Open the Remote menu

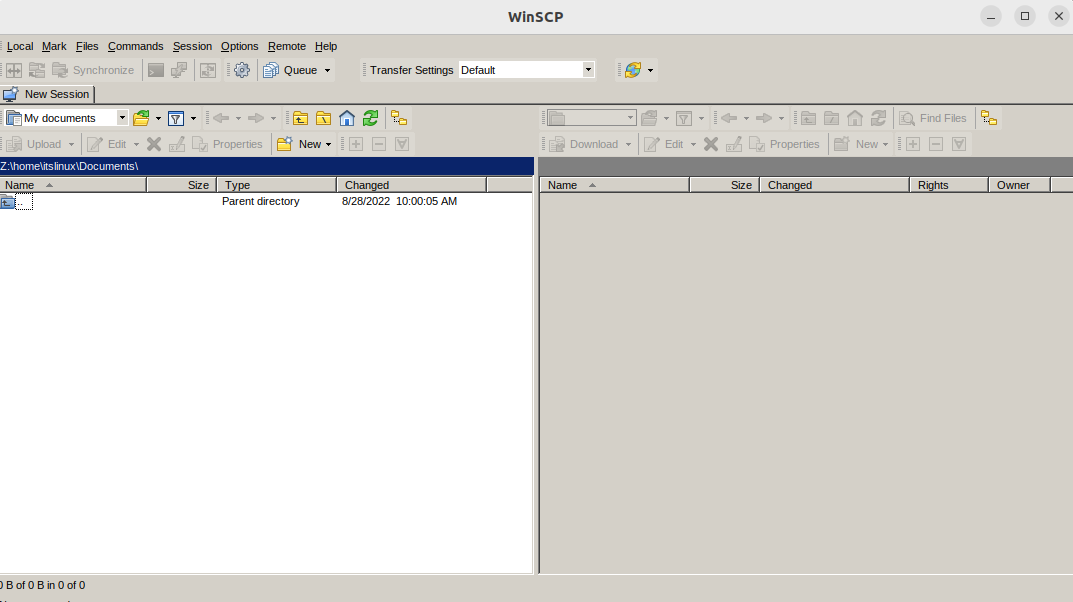tap(287, 46)
